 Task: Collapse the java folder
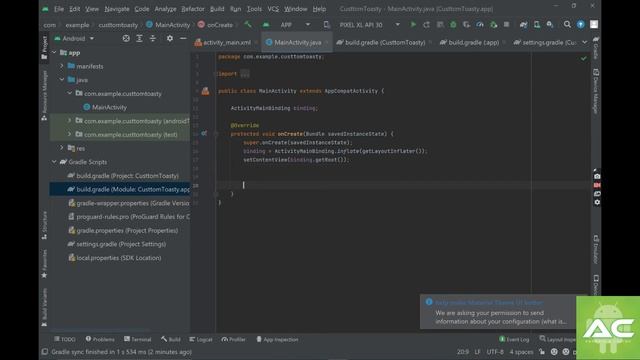pyautogui.click(x=62, y=80)
